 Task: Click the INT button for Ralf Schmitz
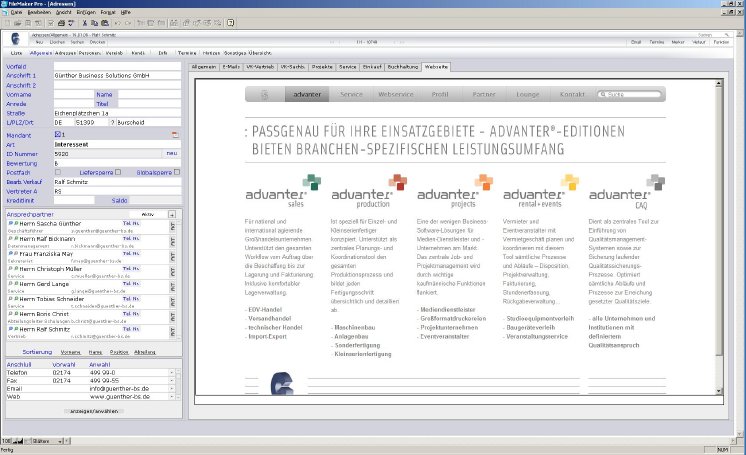pyautogui.click(x=173, y=332)
